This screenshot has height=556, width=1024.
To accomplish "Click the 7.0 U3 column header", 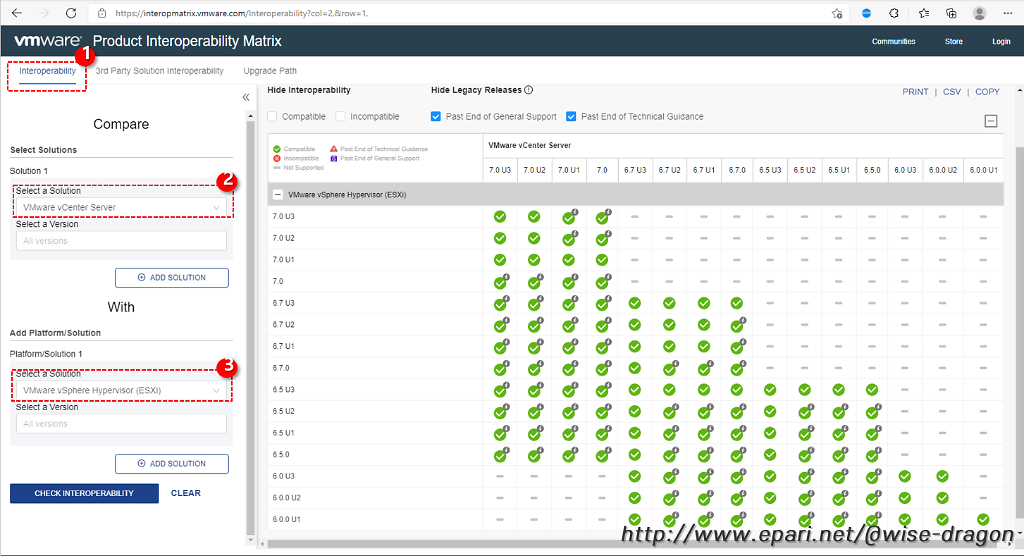I will pos(500,170).
